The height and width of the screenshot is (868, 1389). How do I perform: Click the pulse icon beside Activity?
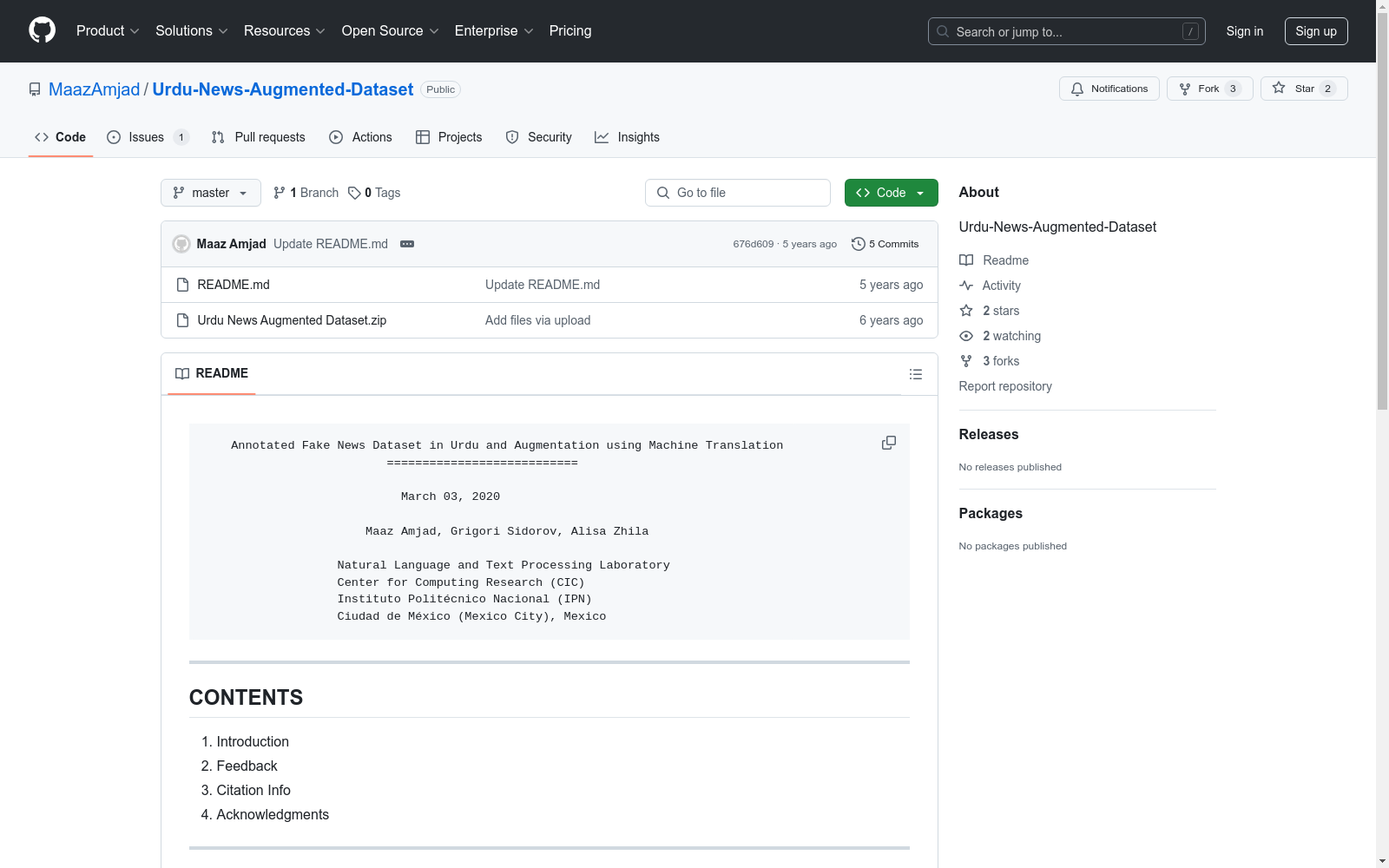966,286
